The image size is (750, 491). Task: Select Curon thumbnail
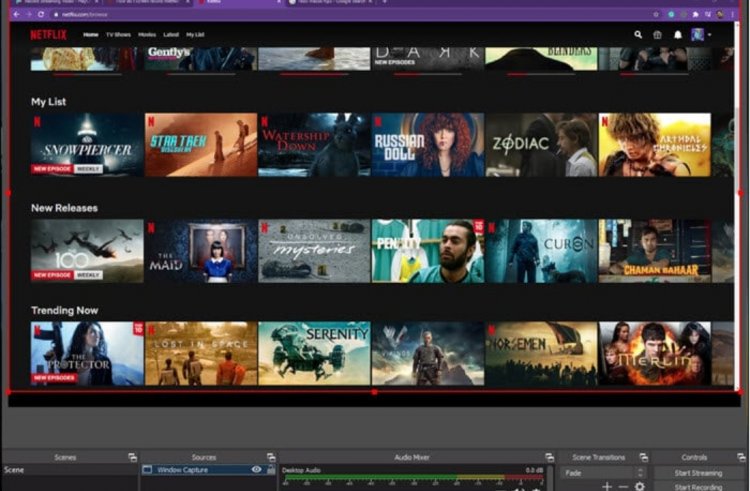[x=541, y=251]
